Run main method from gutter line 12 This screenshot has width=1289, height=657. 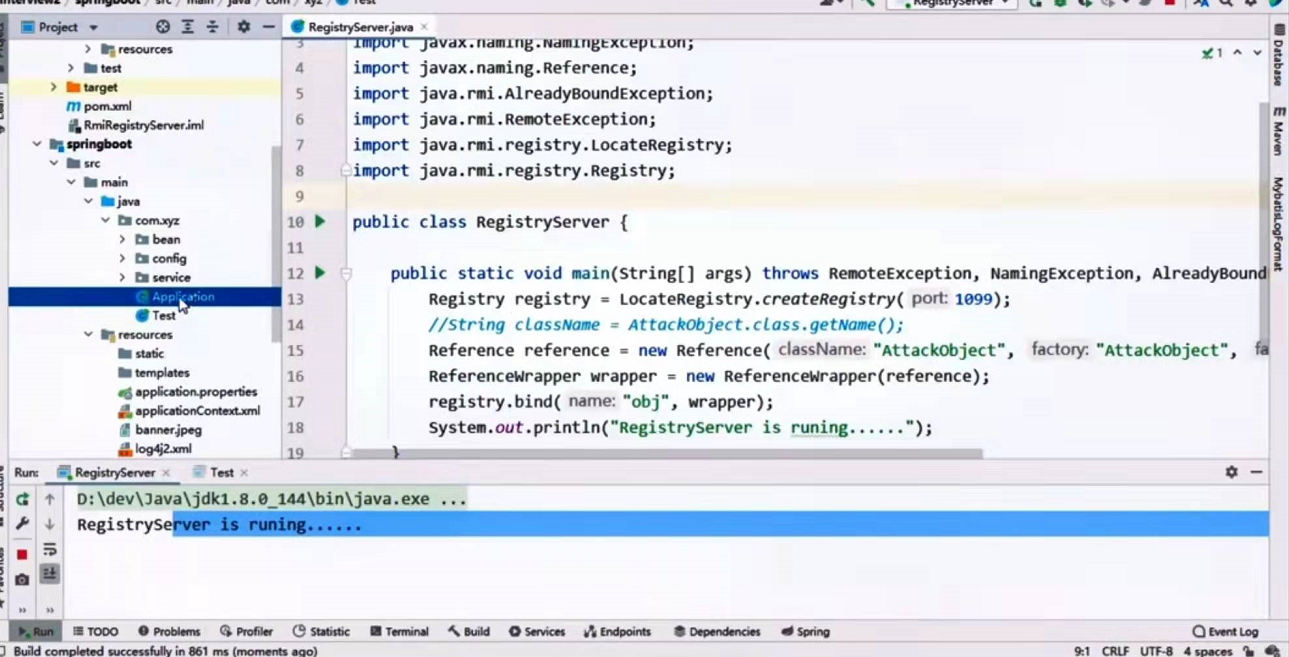pyautogui.click(x=320, y=272)
